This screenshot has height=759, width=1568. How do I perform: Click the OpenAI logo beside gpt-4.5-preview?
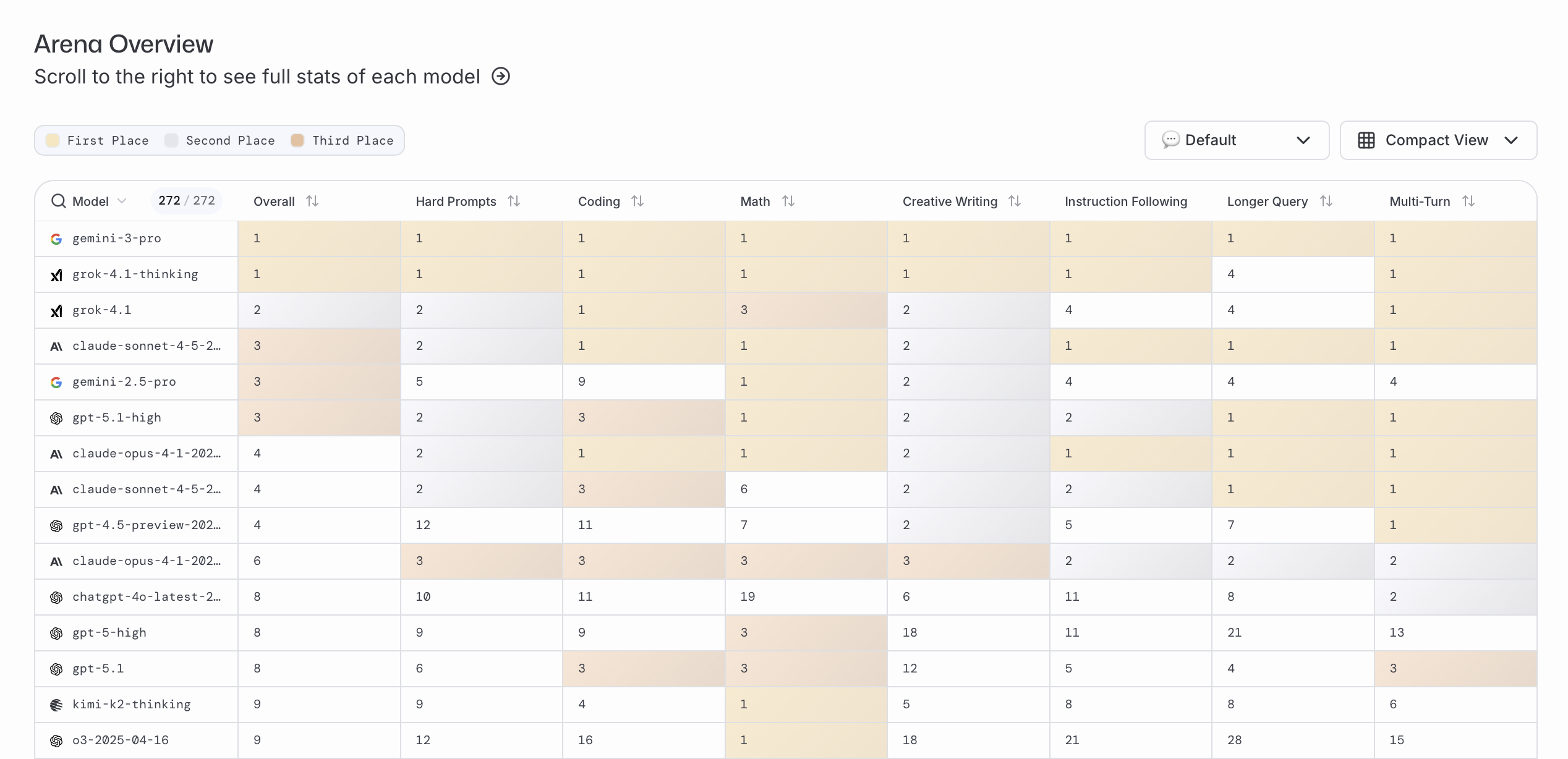tap(56, 525)
